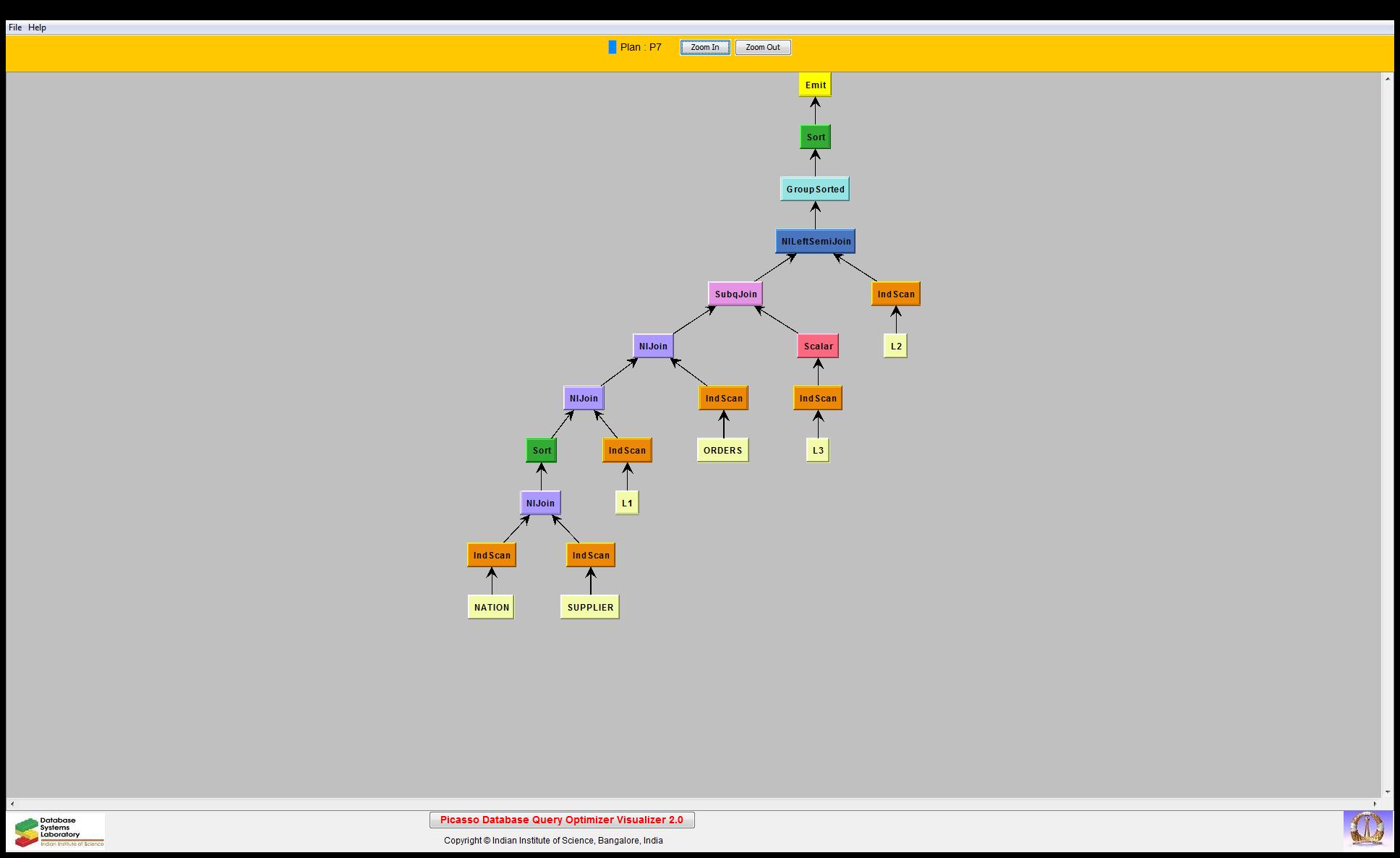The image size is (1400, 858).
Task: Select the NATION table node
Action: (491, 607)
